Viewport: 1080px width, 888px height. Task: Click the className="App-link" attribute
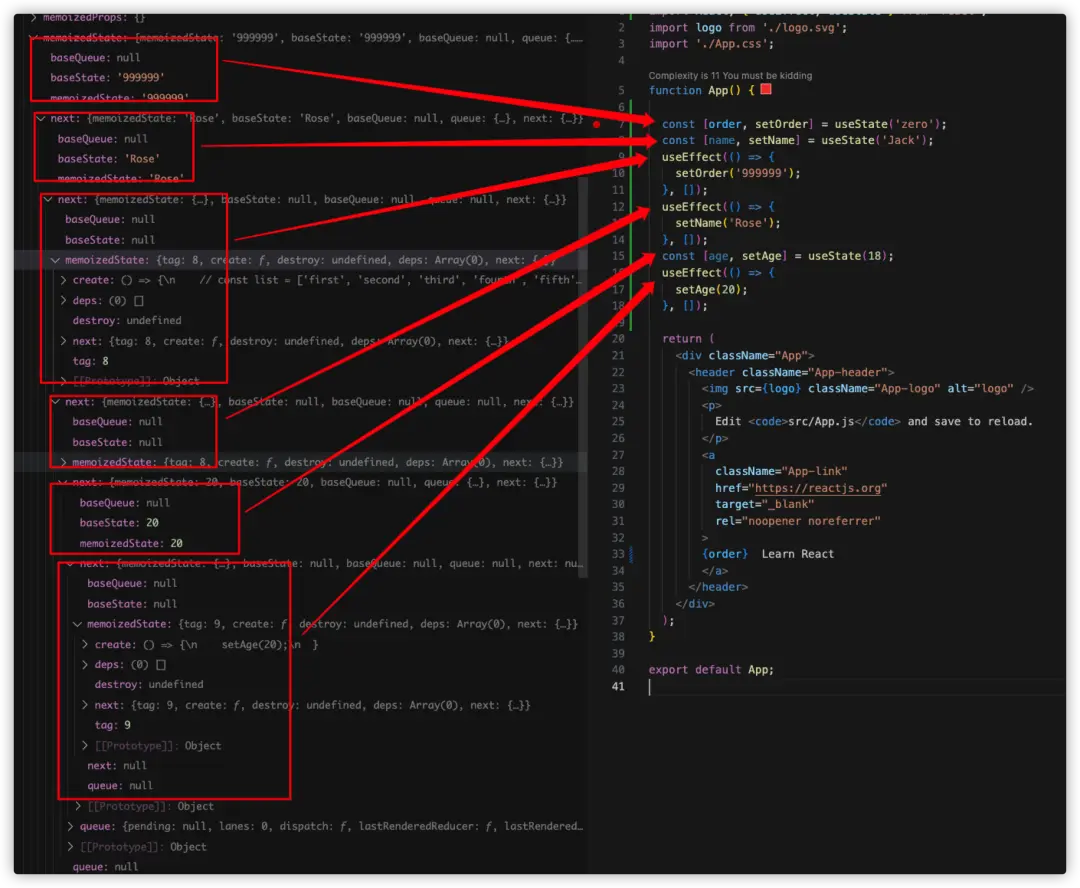781,471
